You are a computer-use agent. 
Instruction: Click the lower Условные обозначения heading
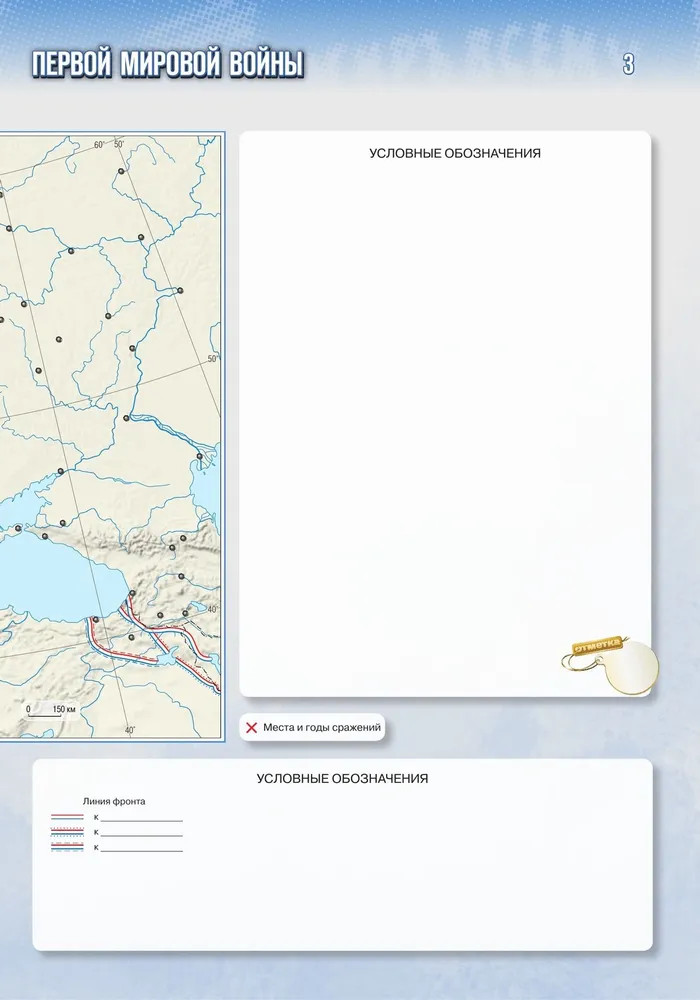[x=342, y=778]
